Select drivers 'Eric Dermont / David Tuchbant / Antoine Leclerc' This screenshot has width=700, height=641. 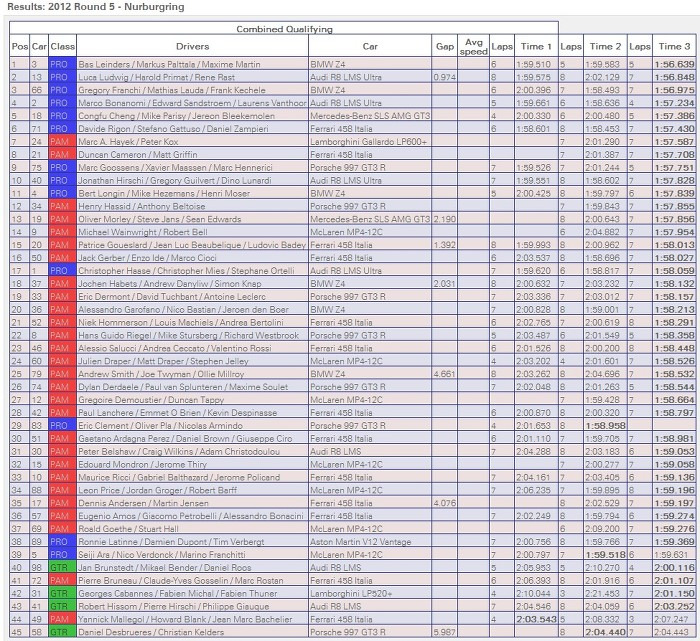pos(172,297)
